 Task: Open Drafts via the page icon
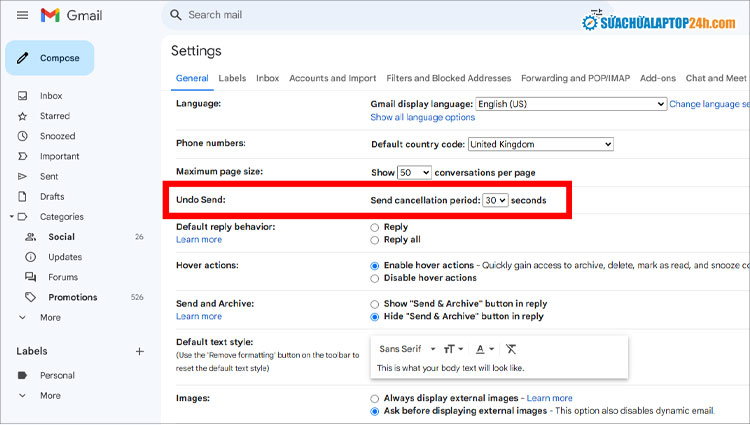point(23,196)
